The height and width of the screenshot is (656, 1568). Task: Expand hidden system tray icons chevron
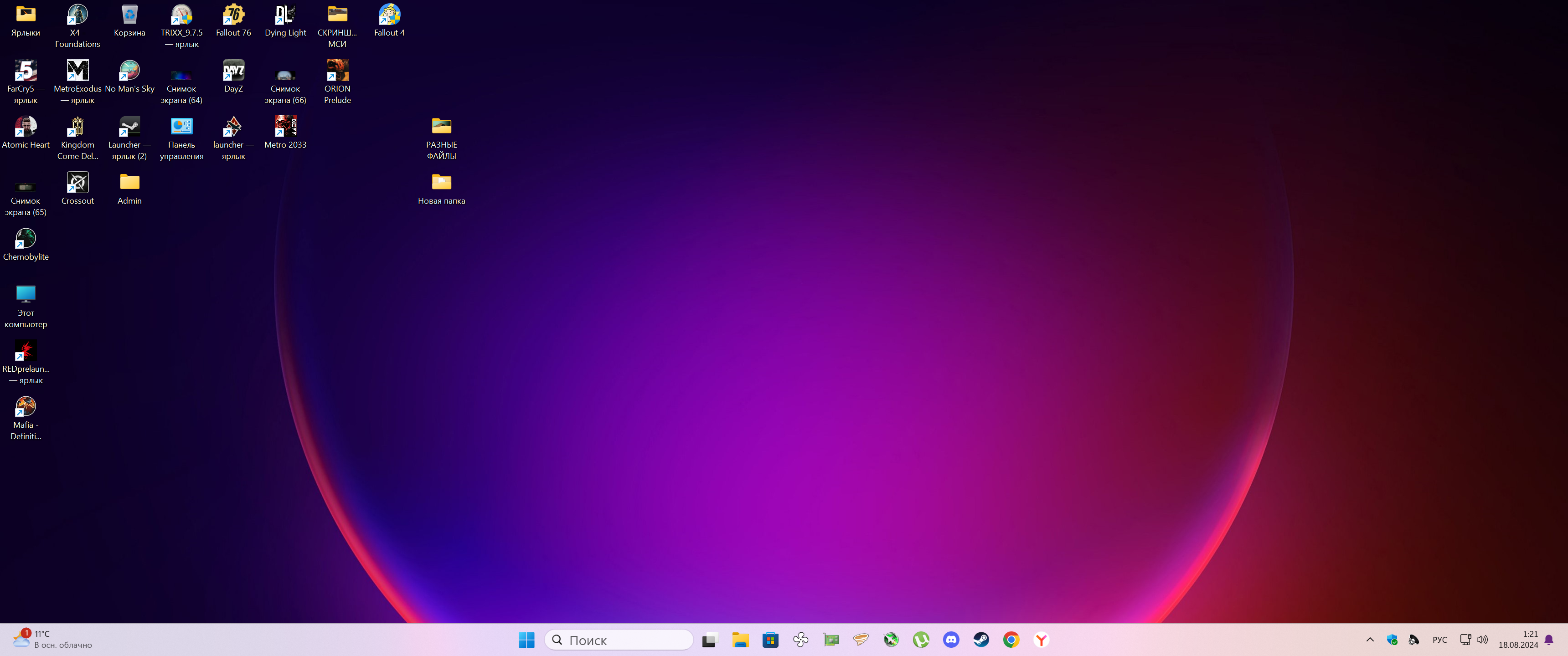[x=1370, y=640]
